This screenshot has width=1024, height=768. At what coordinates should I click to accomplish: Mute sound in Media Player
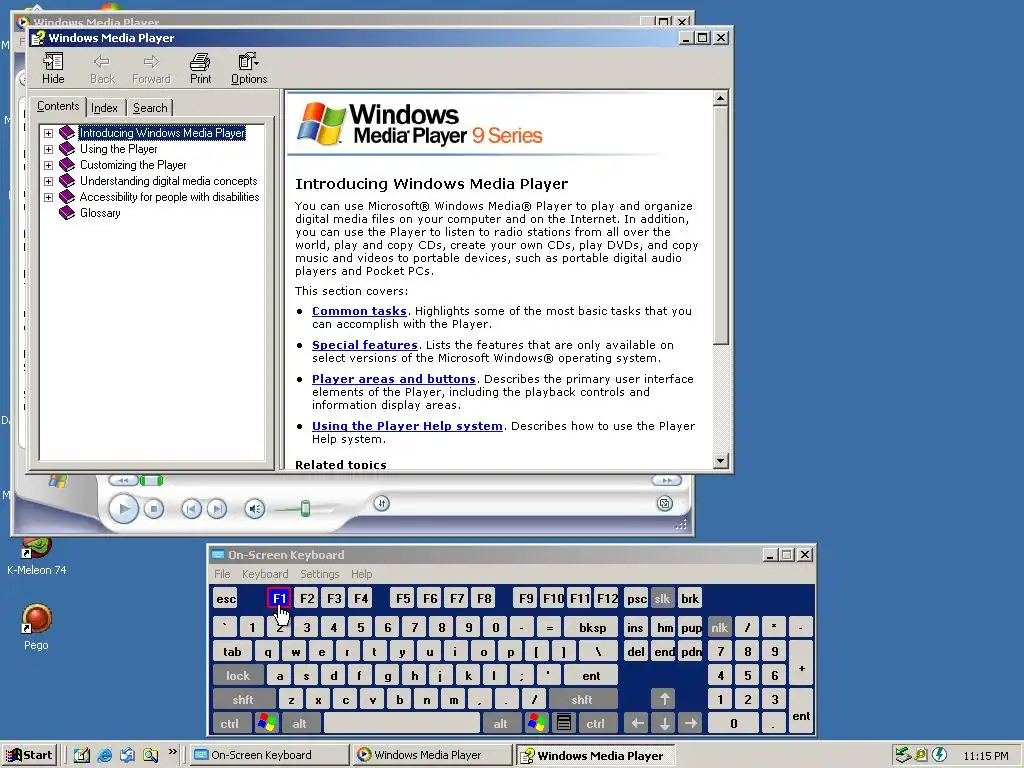click(255, 509)
